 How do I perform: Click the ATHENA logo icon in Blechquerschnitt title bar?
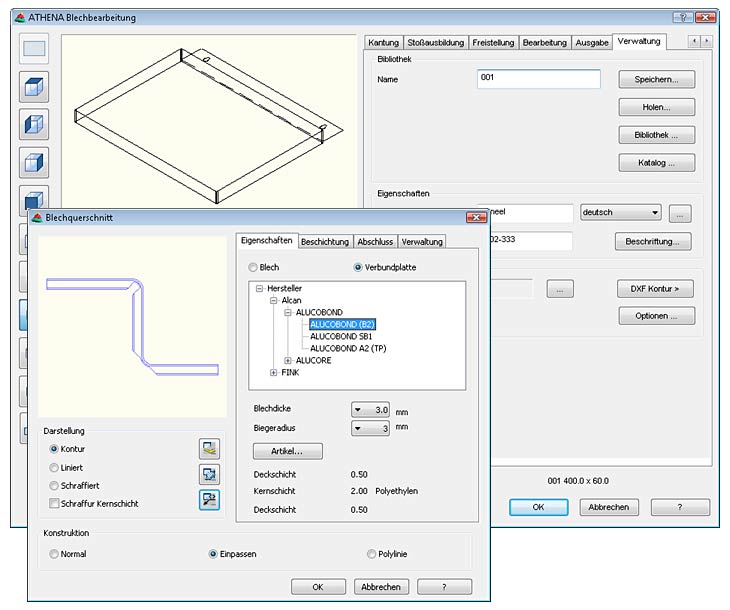(x=36, y=217)
